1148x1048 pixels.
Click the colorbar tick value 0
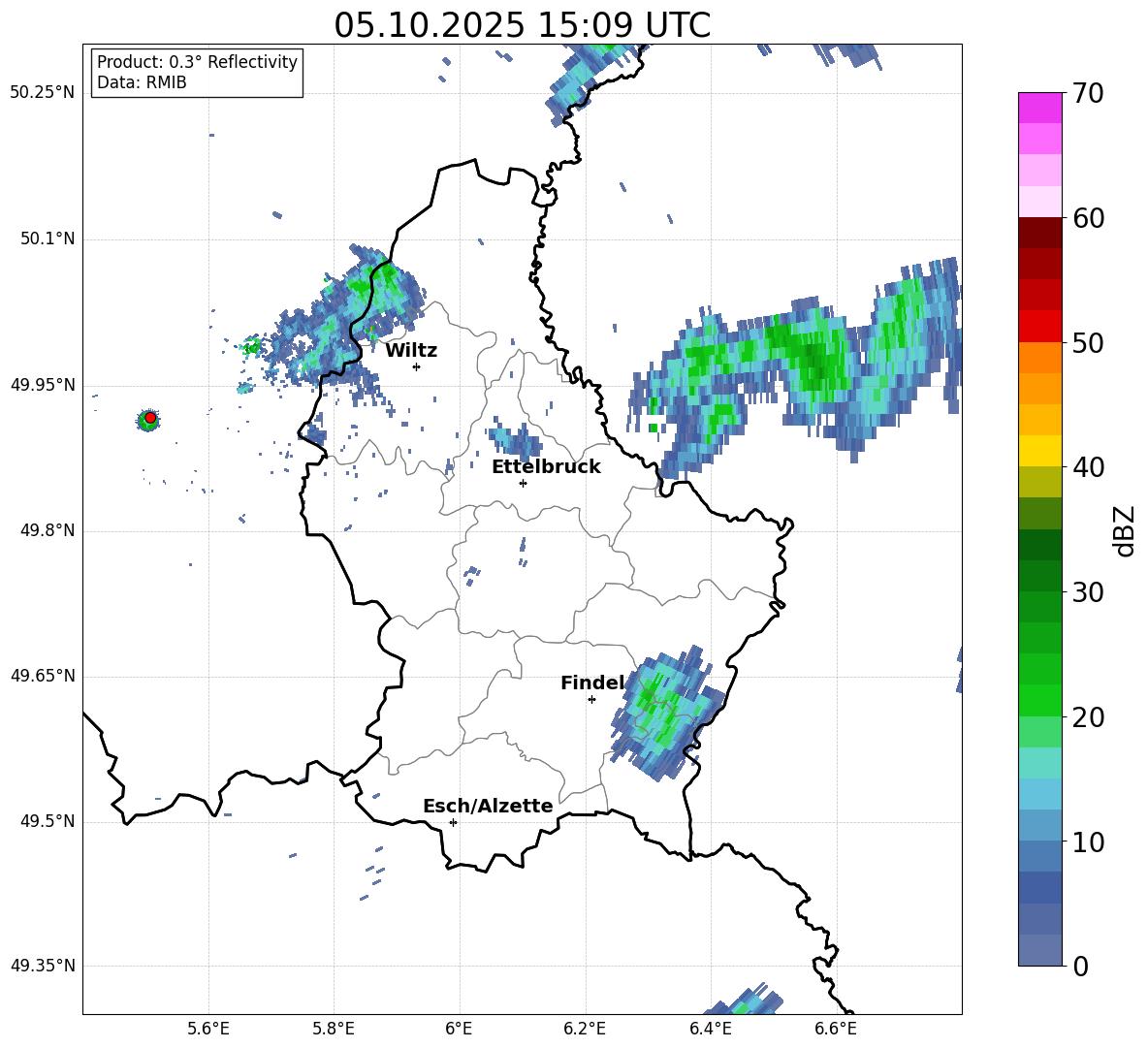[x=1080, y=966]
